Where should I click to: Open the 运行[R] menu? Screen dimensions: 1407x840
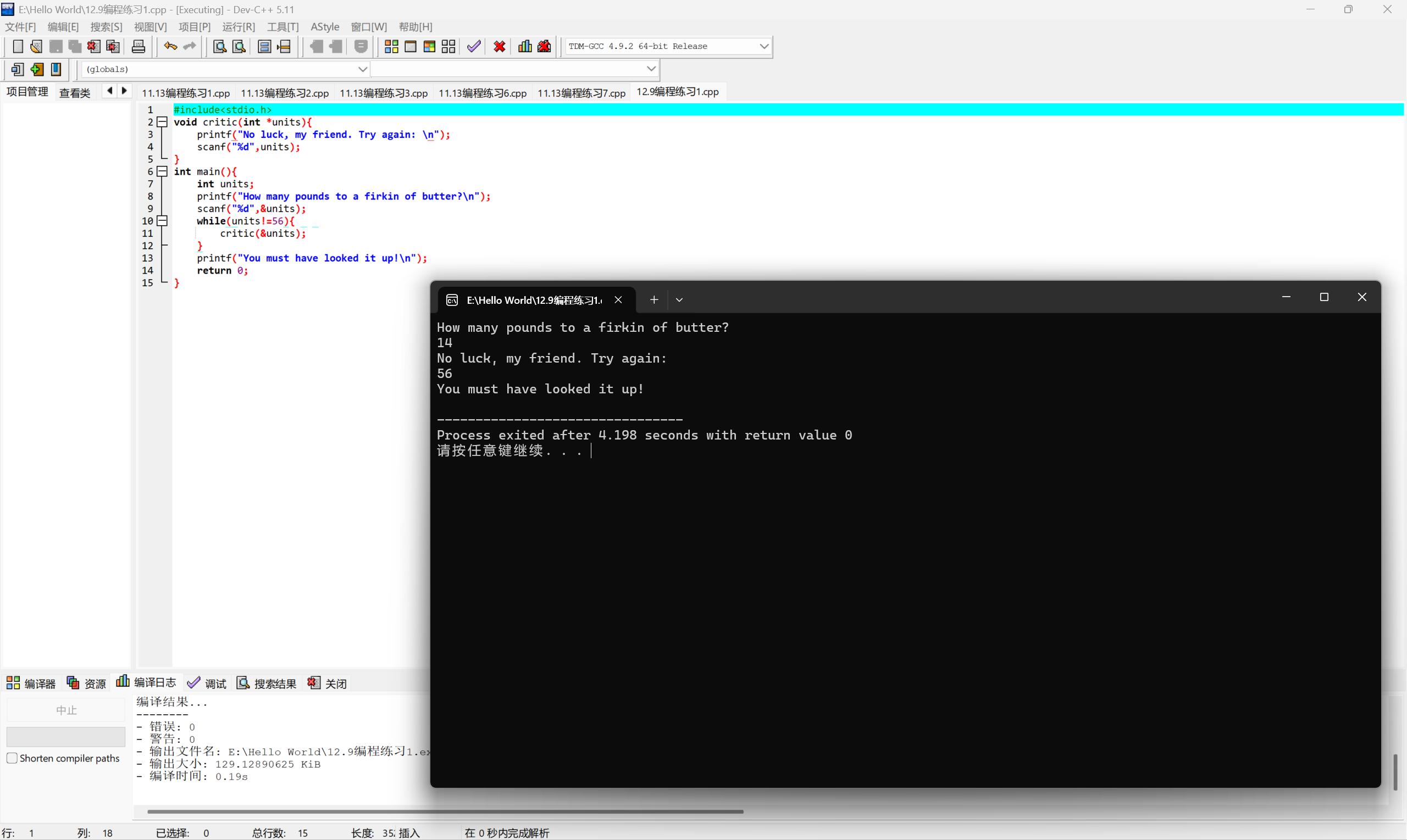click(x=239, y=26)
